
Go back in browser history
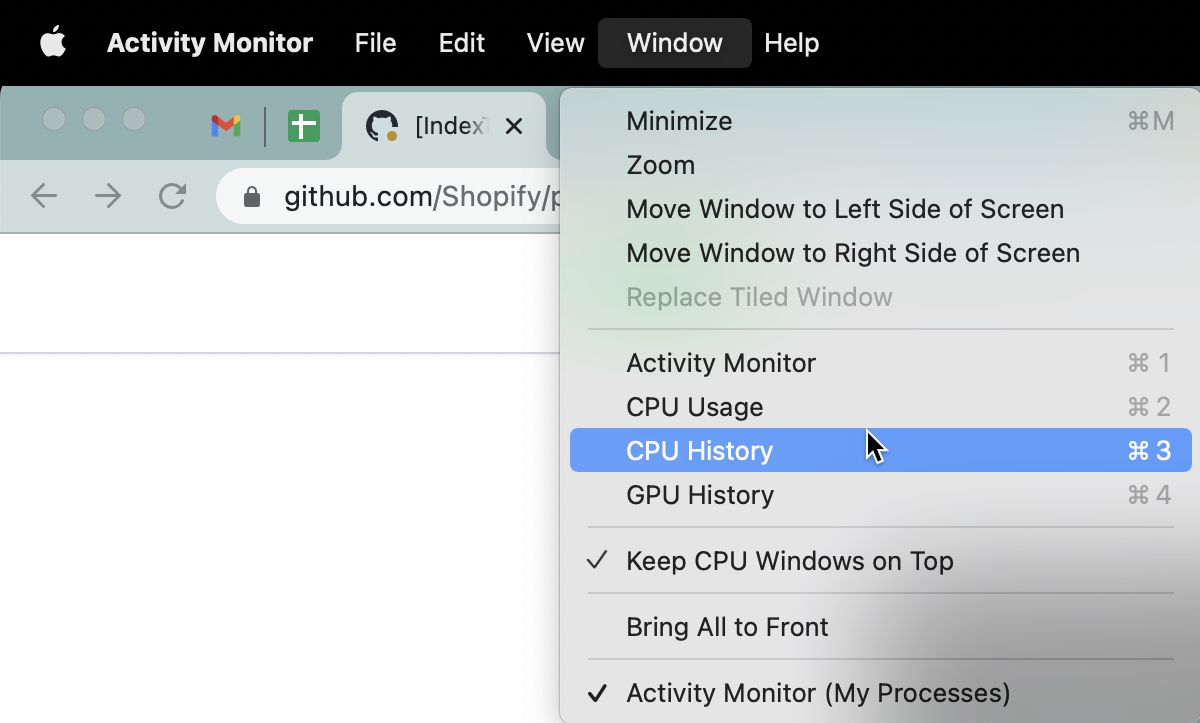44,196
